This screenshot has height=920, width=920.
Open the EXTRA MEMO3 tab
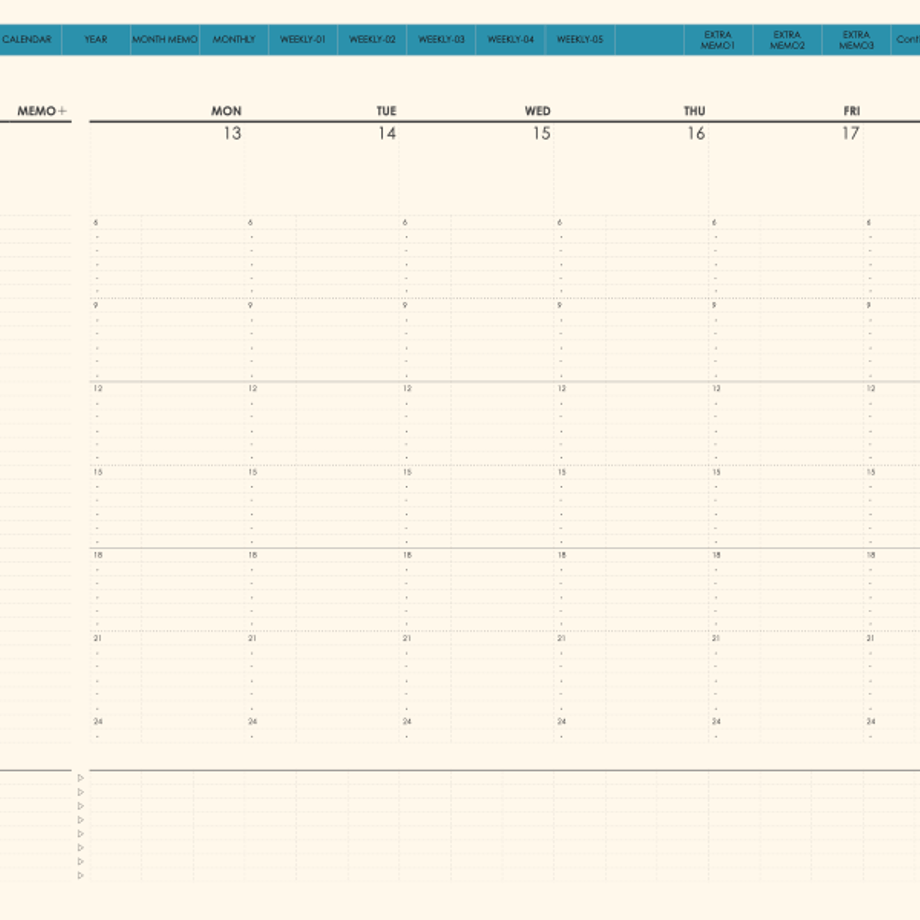(x=856, y=39)
